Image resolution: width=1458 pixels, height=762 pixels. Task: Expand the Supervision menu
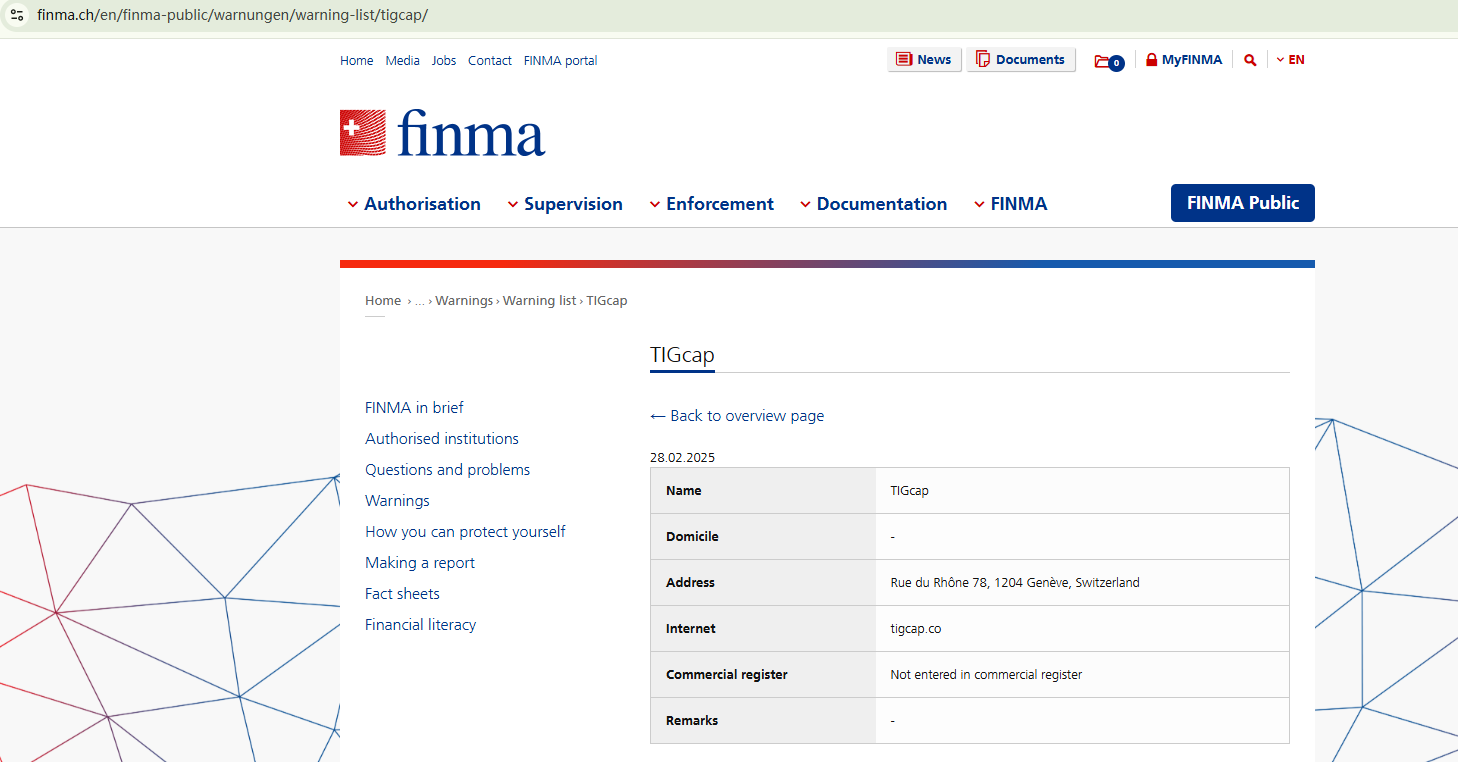565,204
